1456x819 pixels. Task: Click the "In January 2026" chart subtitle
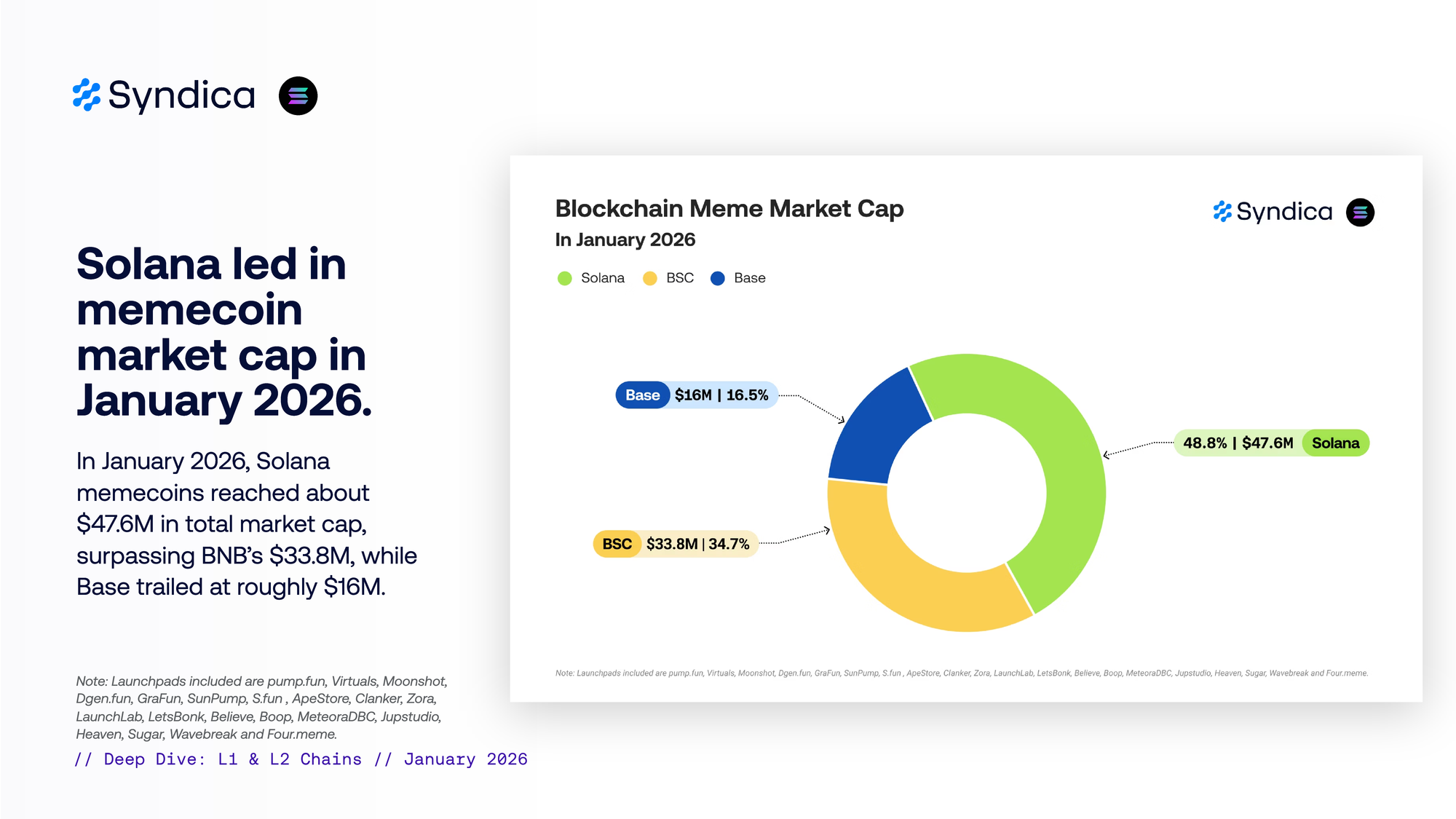(x=625, y=240)
